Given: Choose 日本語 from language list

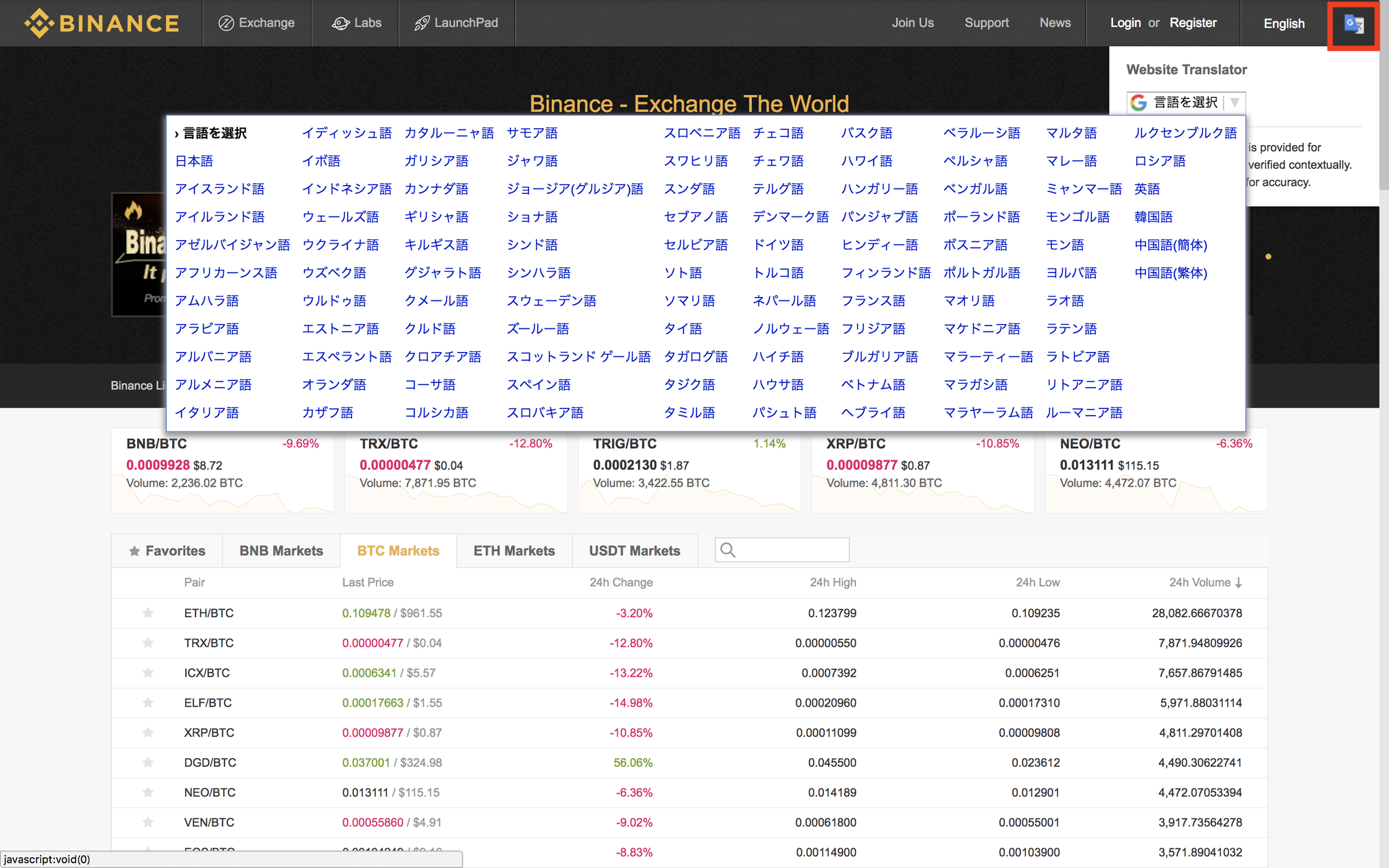Looking at the screenshot, I should 194,161.
